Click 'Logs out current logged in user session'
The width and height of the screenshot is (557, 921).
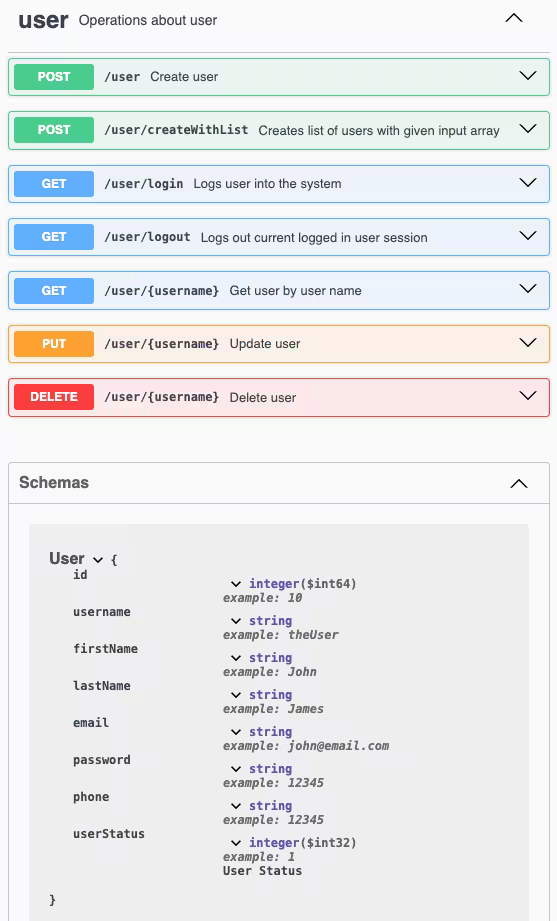[314, 238]
